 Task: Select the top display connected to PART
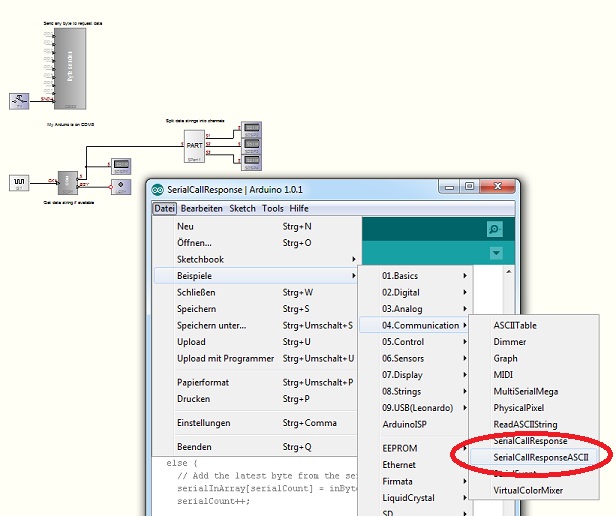251,130
